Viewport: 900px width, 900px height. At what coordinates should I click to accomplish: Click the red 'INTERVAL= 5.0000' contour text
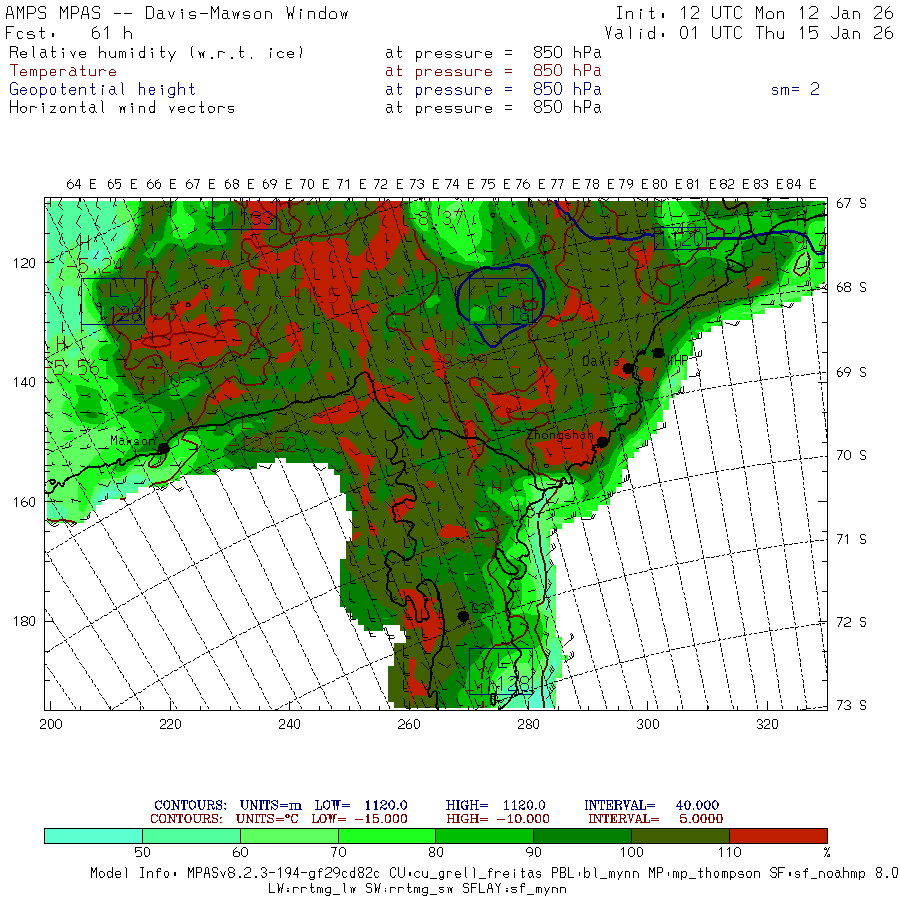[655, 819]
